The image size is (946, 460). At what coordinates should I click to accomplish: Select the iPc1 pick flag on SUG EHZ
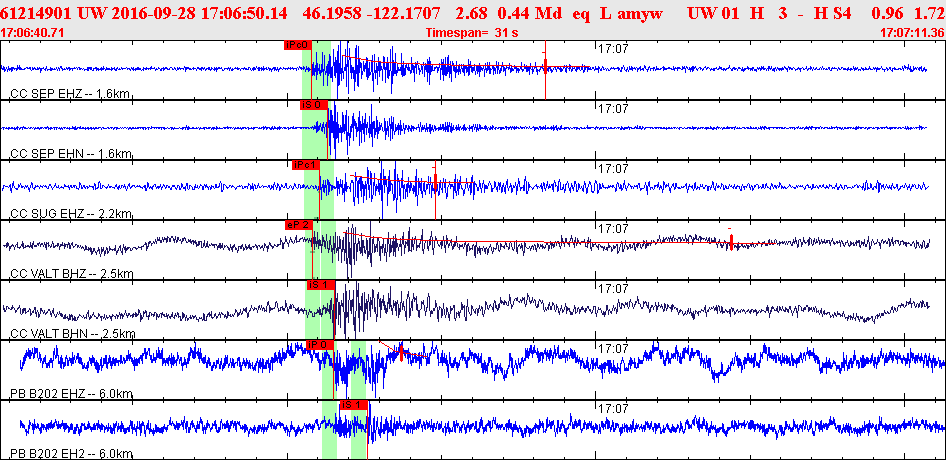(x=306, y=165)
